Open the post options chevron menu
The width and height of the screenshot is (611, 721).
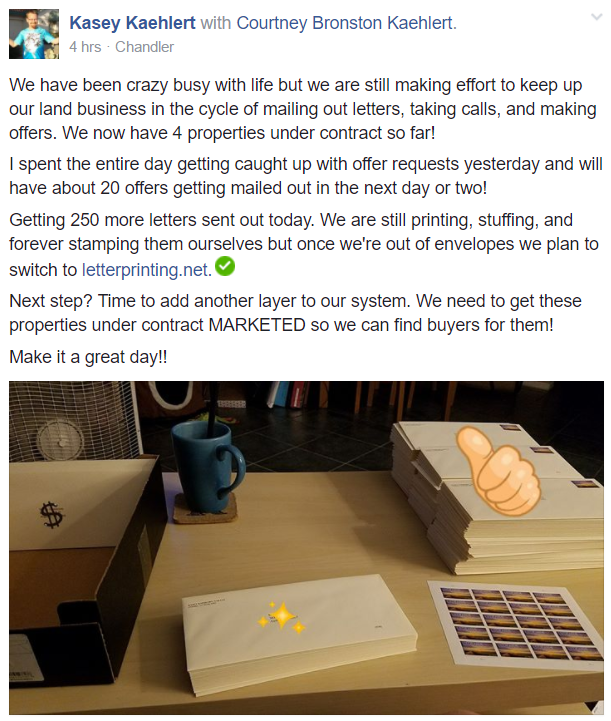tap(596, 17)
